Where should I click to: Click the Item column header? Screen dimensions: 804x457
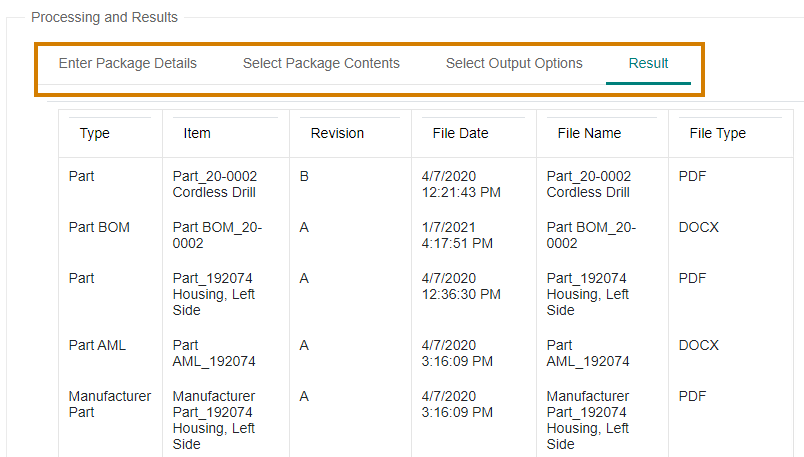point(197,133)
